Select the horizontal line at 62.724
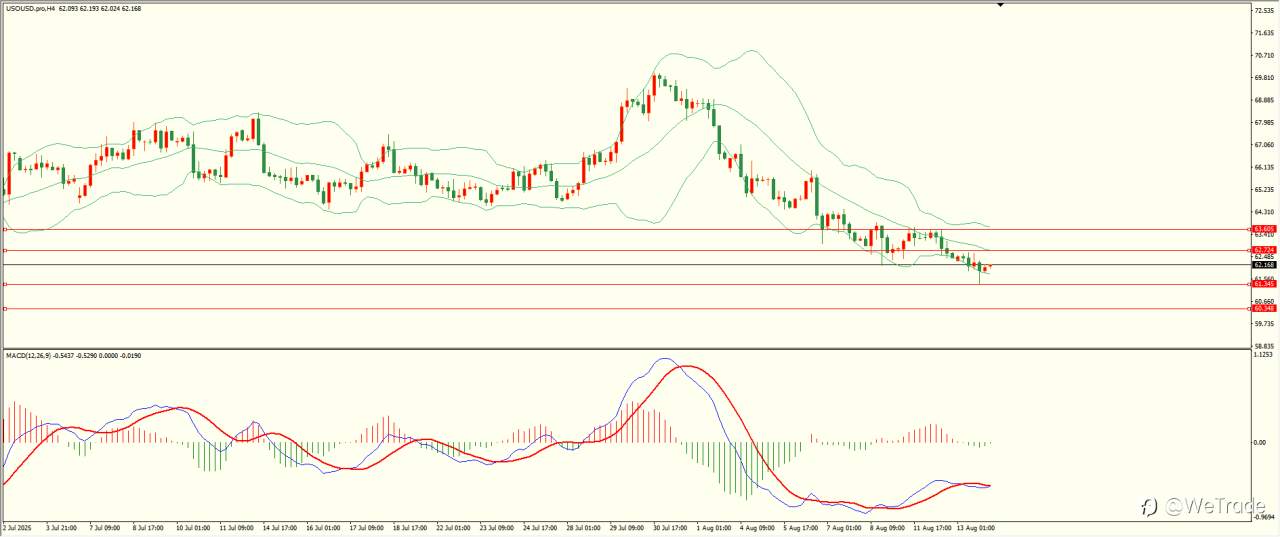This screenshot has width=1280, height=537. pos(626,250)
